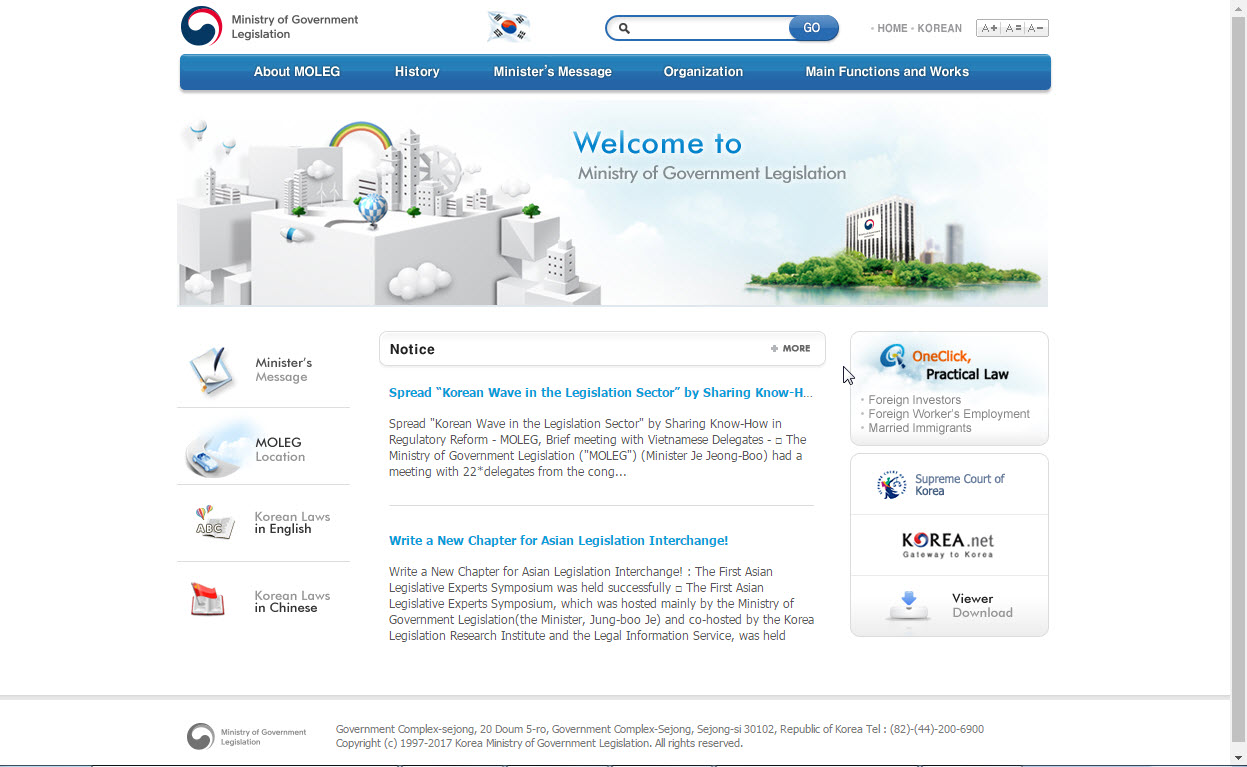Open the Asian Legislation Interchange article
This screenshot has width=1247, height=767.
click(558, 541)
